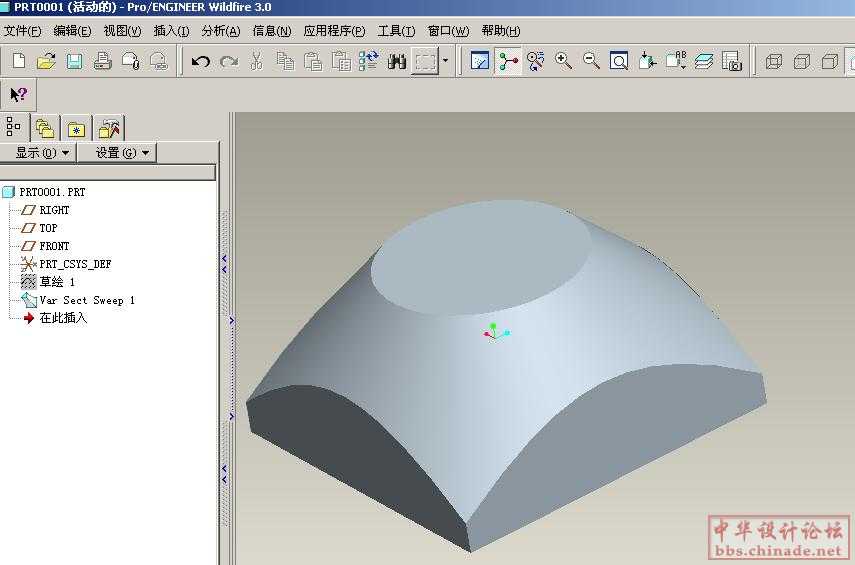
Task: Switch to the Connections tab
Action: tap(109, 129)
